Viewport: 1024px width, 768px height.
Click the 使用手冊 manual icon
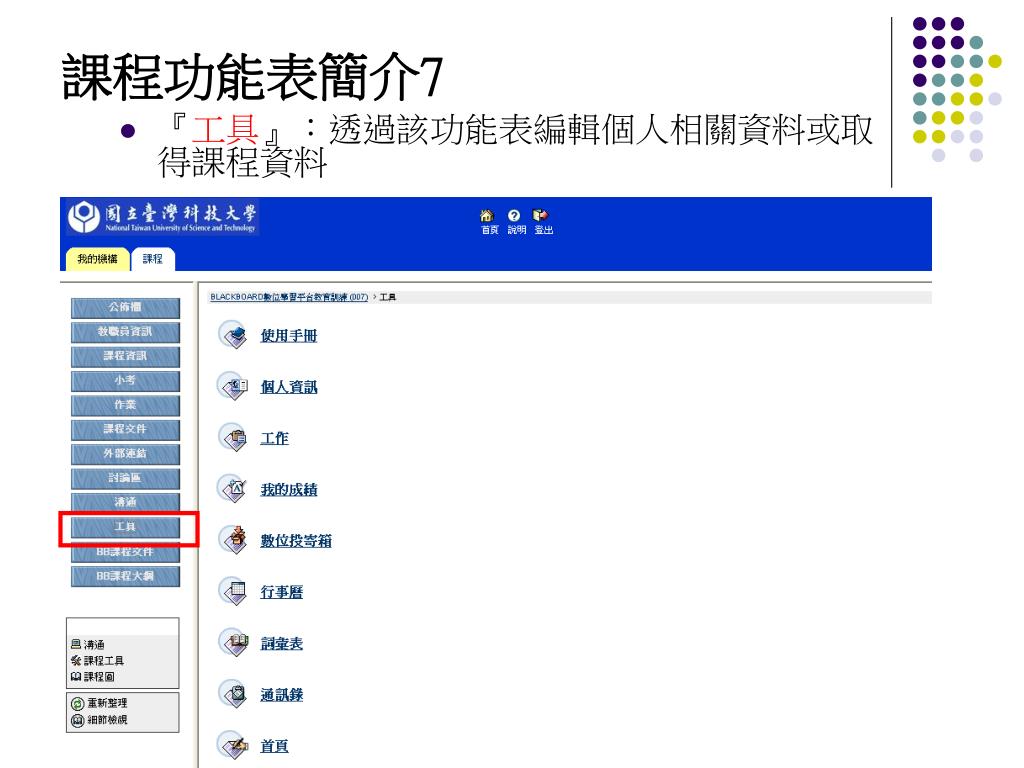point(232,335)
